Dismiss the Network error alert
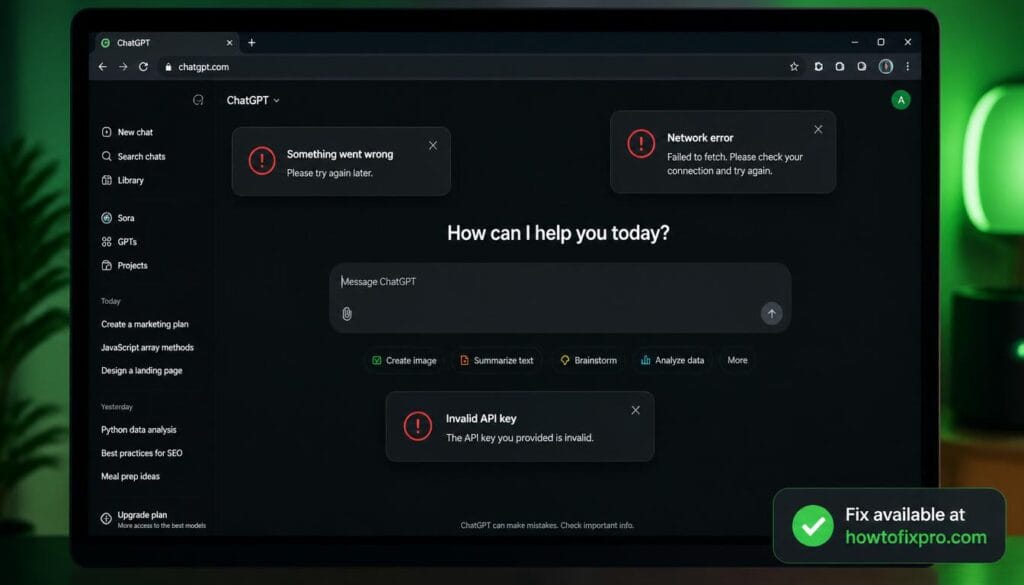 [818, 130]
